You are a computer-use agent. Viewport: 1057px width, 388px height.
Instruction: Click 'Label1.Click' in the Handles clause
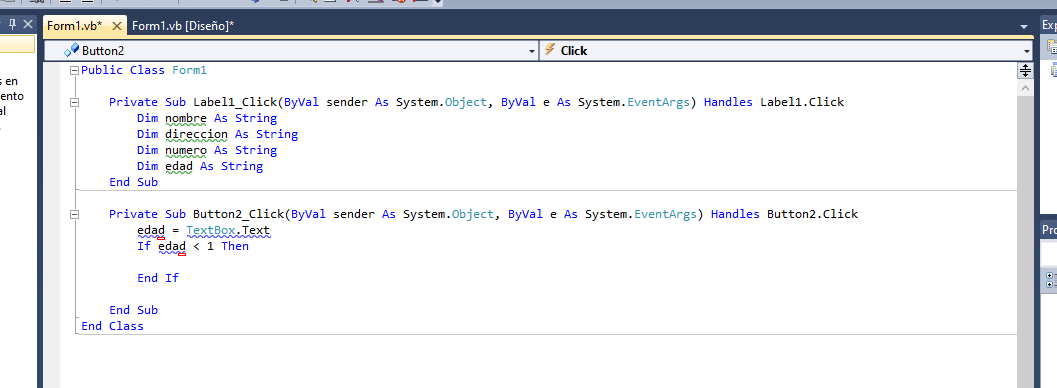(x=802, y=102)
